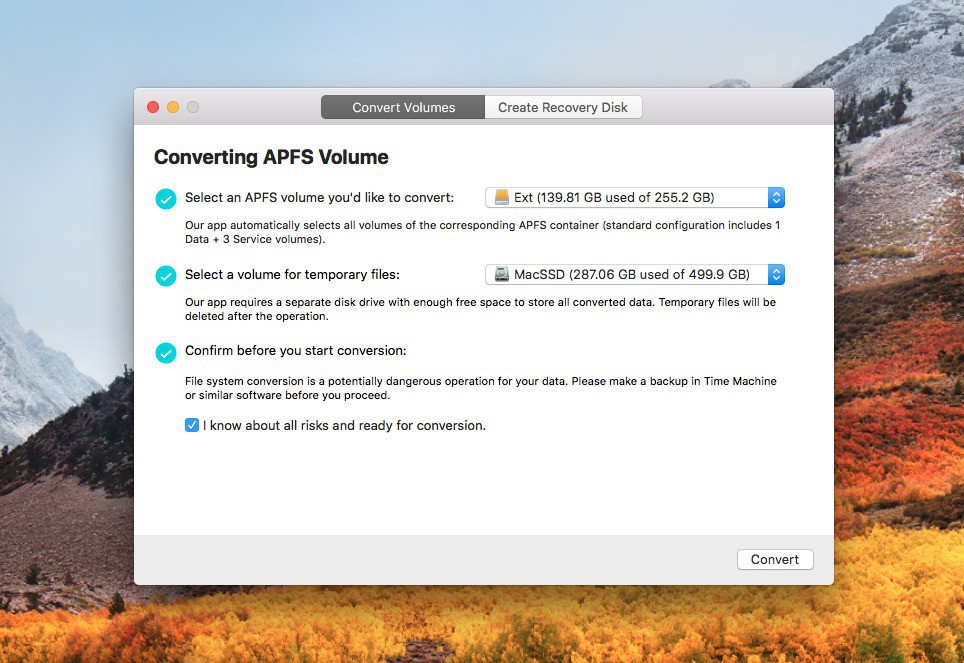The width and height of the screenshot is (964, 663).
Task: Open the temporary files volume dropdown showing MacSSD
Action: click(x=634, y=274)
